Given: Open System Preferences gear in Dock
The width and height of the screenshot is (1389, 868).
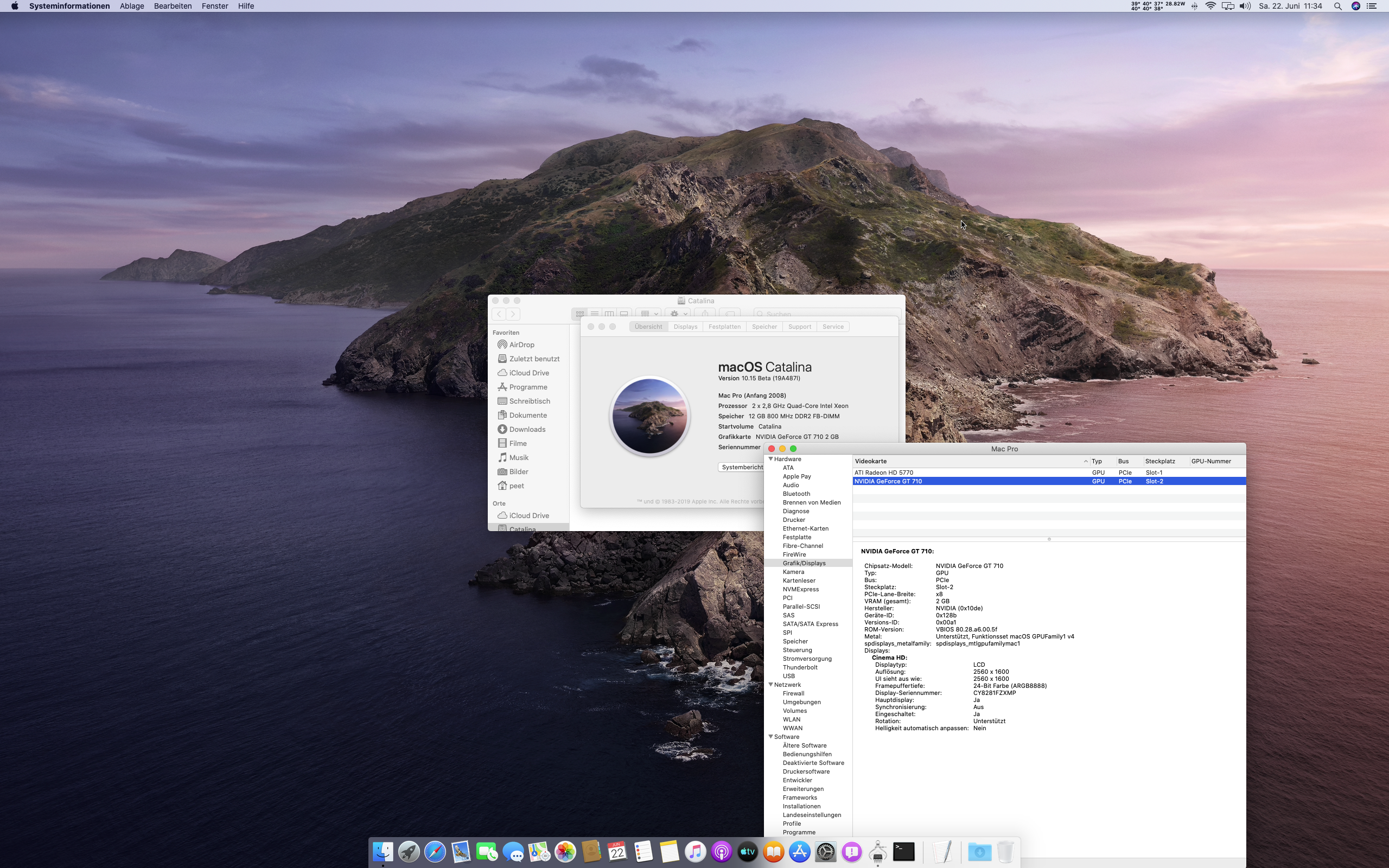Looking at the screenshot, I should pyautogui.click(x=825, y=851).
